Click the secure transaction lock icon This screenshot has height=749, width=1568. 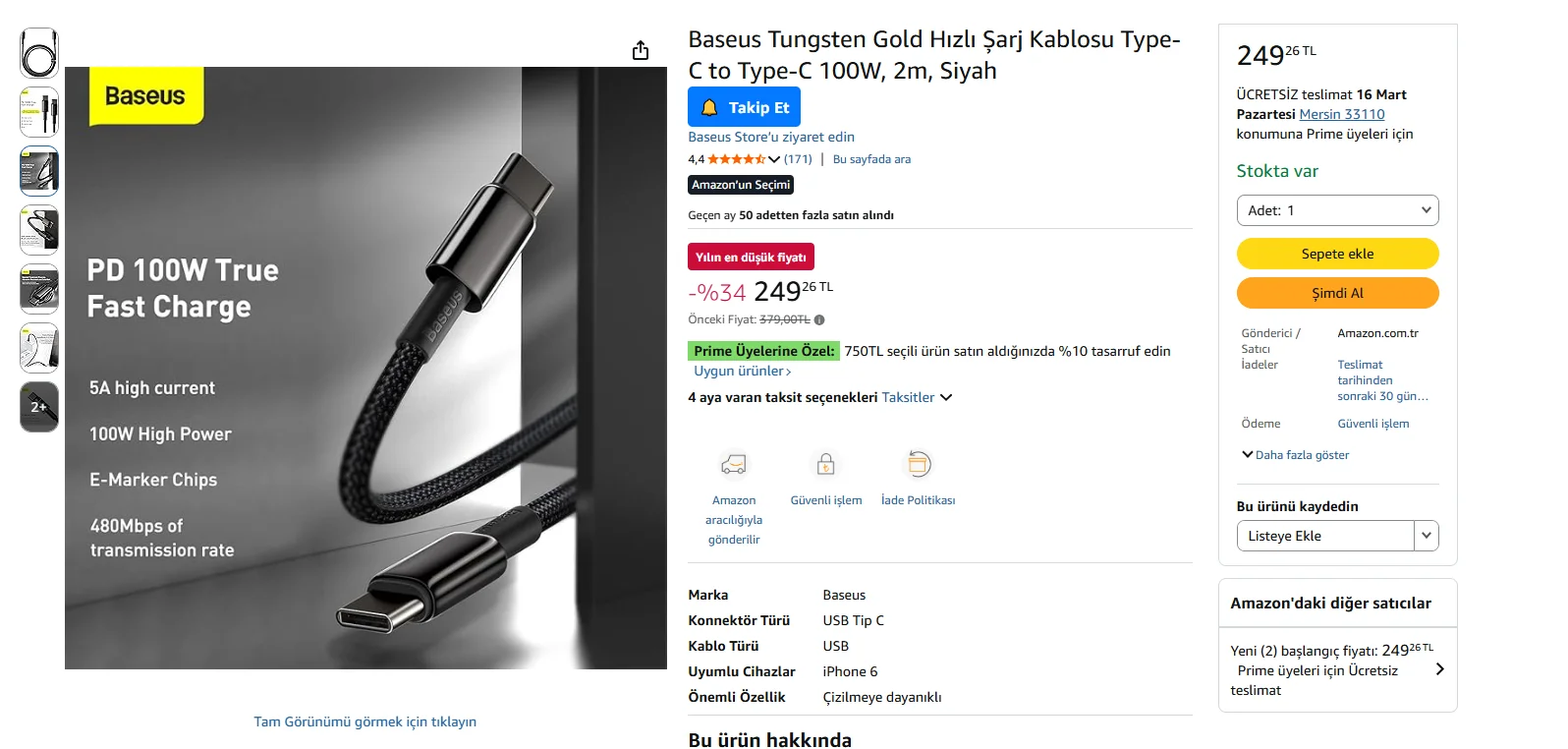click(x=826, y=463)
